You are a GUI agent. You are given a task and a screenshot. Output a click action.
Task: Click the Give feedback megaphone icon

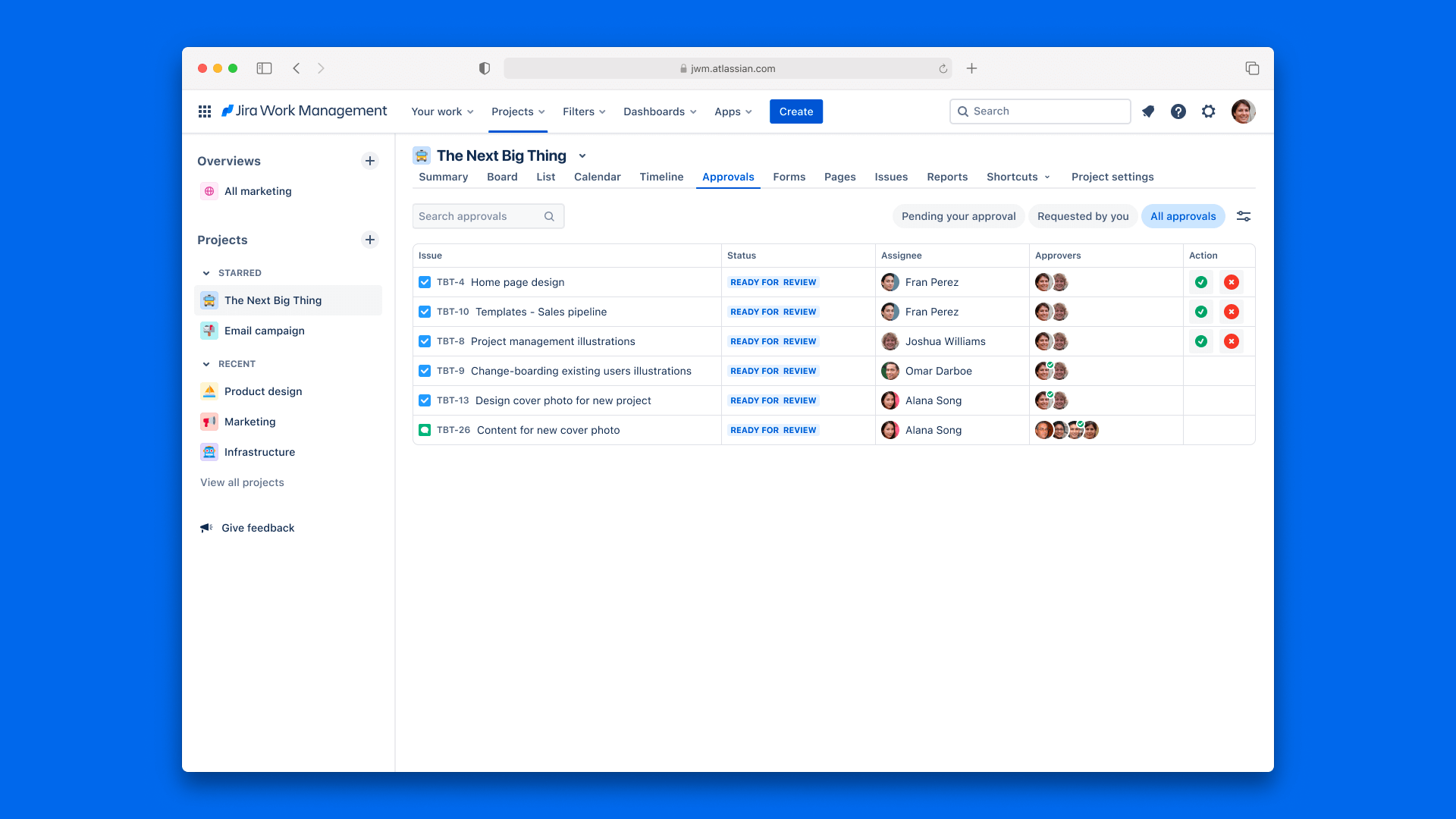206,528
